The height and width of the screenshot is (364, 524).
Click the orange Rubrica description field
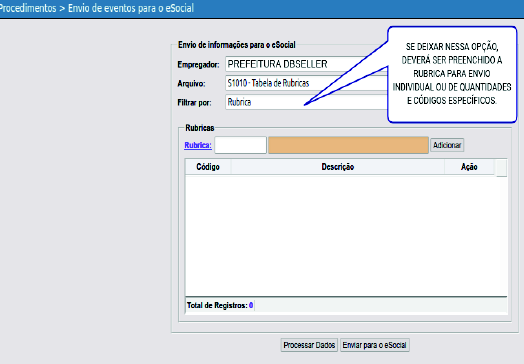coord(348,145)
